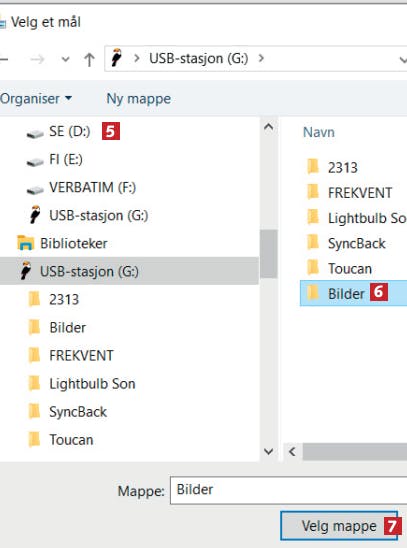Open Biblioteker in the navigation tree
This screenshot has width=407, height=548.
[x=63, y=244]
